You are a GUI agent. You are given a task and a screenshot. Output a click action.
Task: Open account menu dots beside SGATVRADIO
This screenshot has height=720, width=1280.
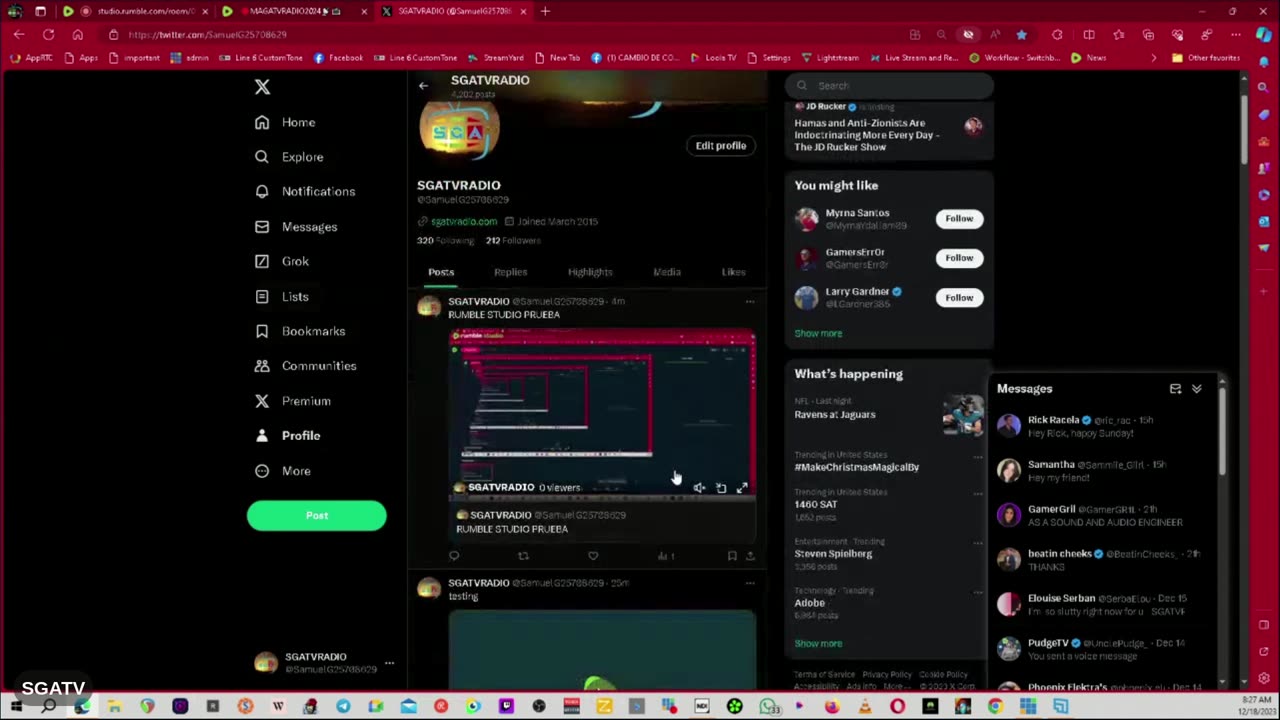click(389, 663)
